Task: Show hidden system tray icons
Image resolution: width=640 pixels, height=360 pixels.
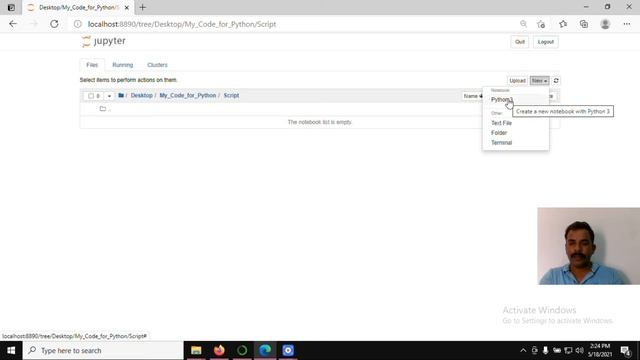Action: pos(523,351)
